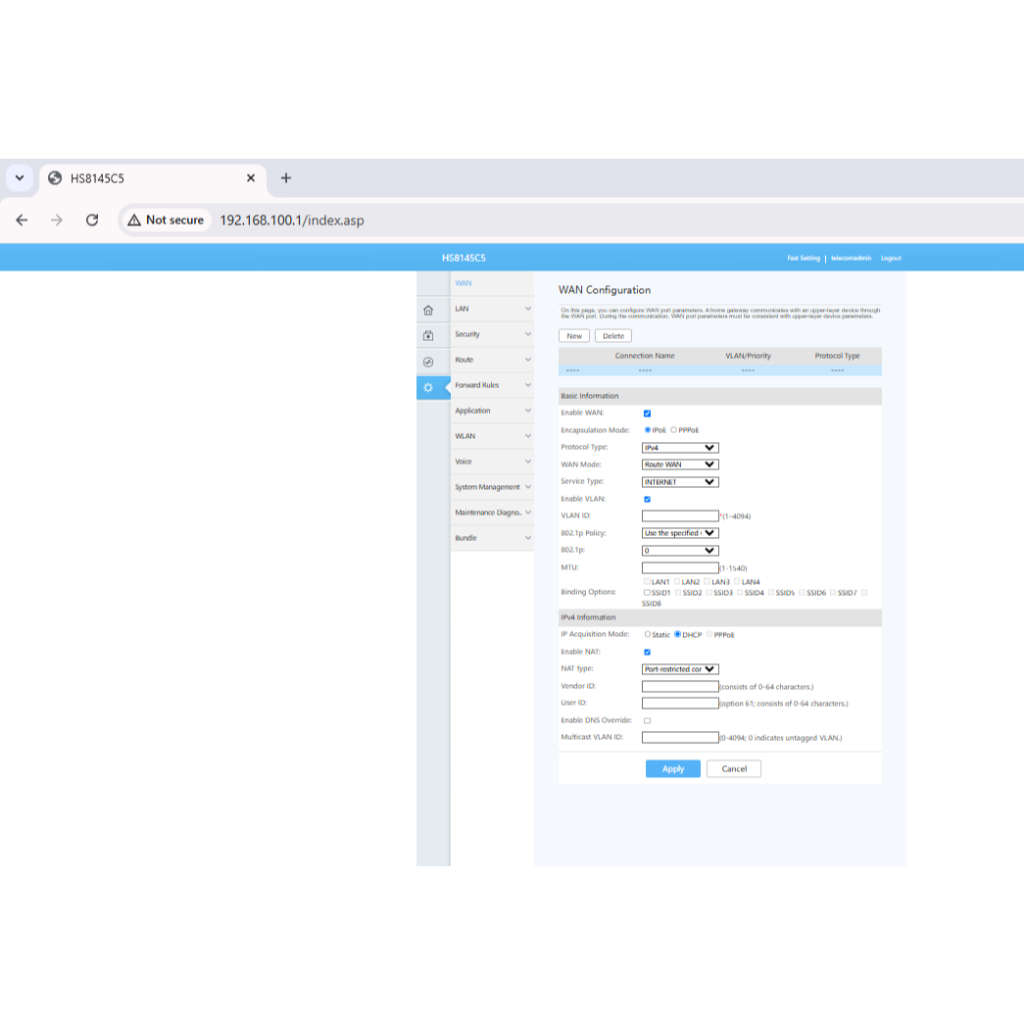
Task: Click the gauge status icon in sidebar
Action: 428,362
